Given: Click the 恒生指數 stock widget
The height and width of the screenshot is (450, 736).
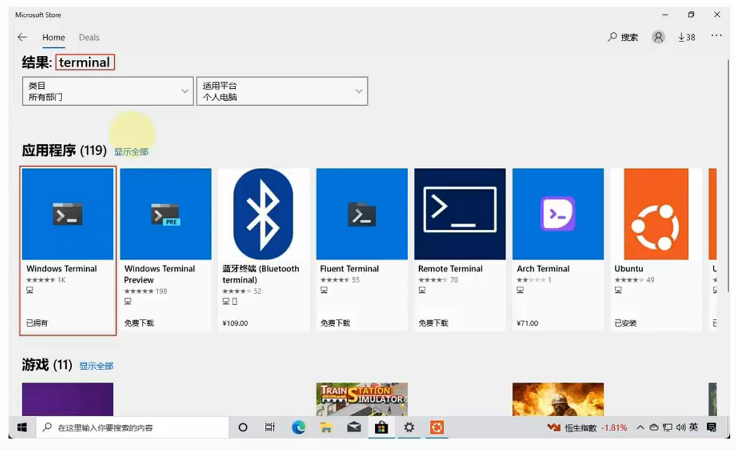Looking at the screenshot, I should (587, 427).
